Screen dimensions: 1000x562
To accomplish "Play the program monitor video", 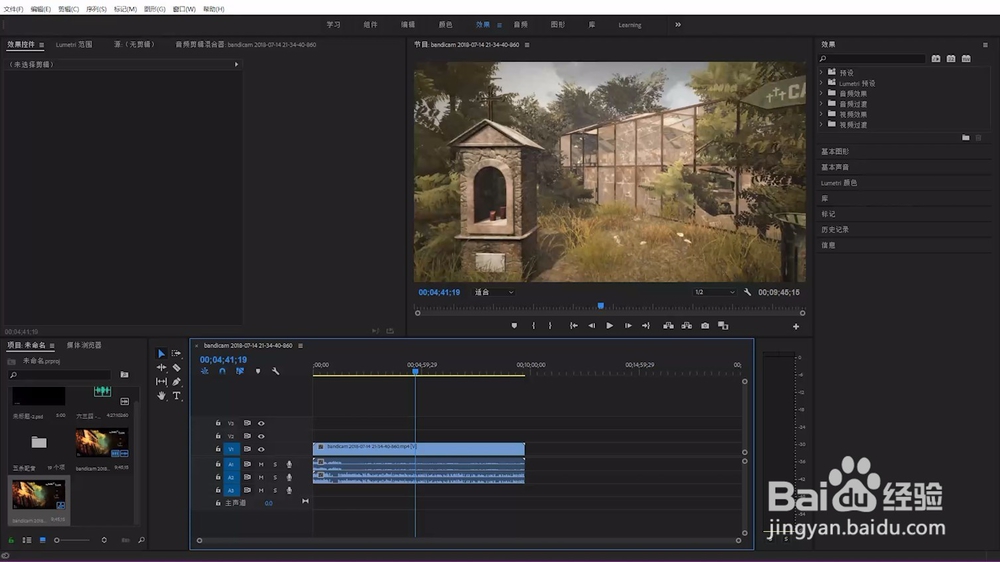I will pyautogui.click(x=609, y=326).
